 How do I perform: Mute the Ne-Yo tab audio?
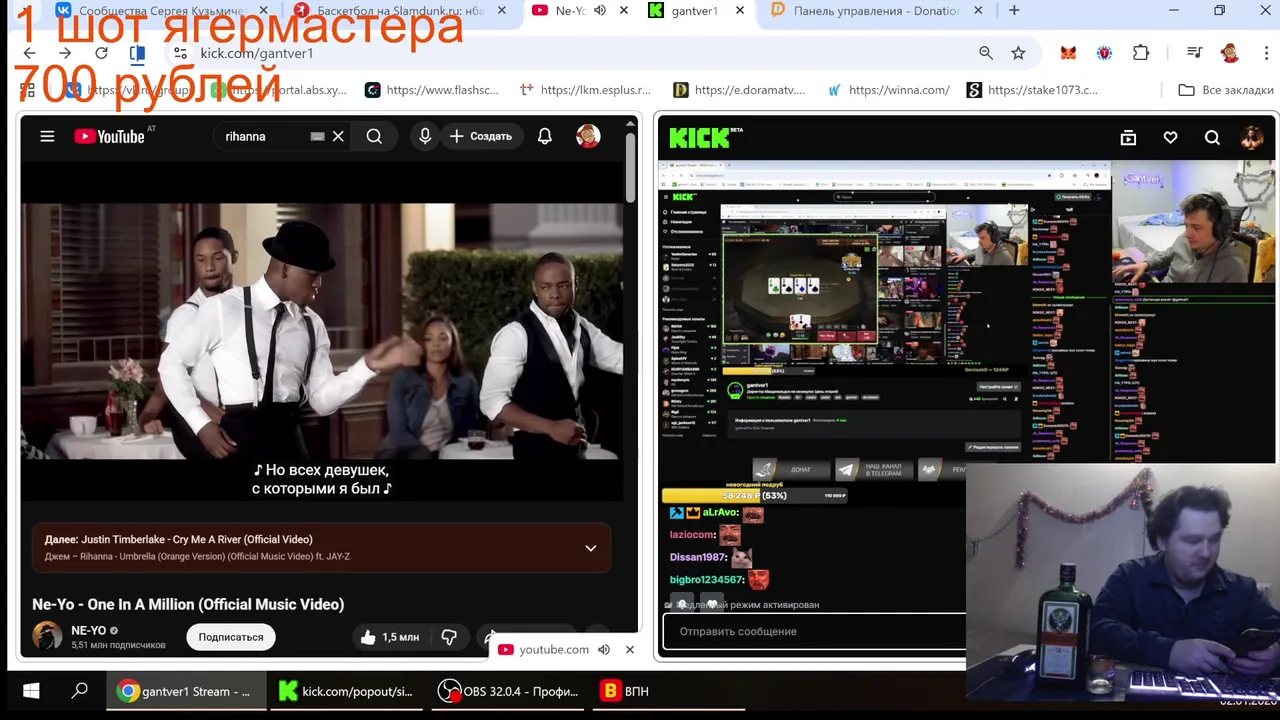tap(599, 10)
